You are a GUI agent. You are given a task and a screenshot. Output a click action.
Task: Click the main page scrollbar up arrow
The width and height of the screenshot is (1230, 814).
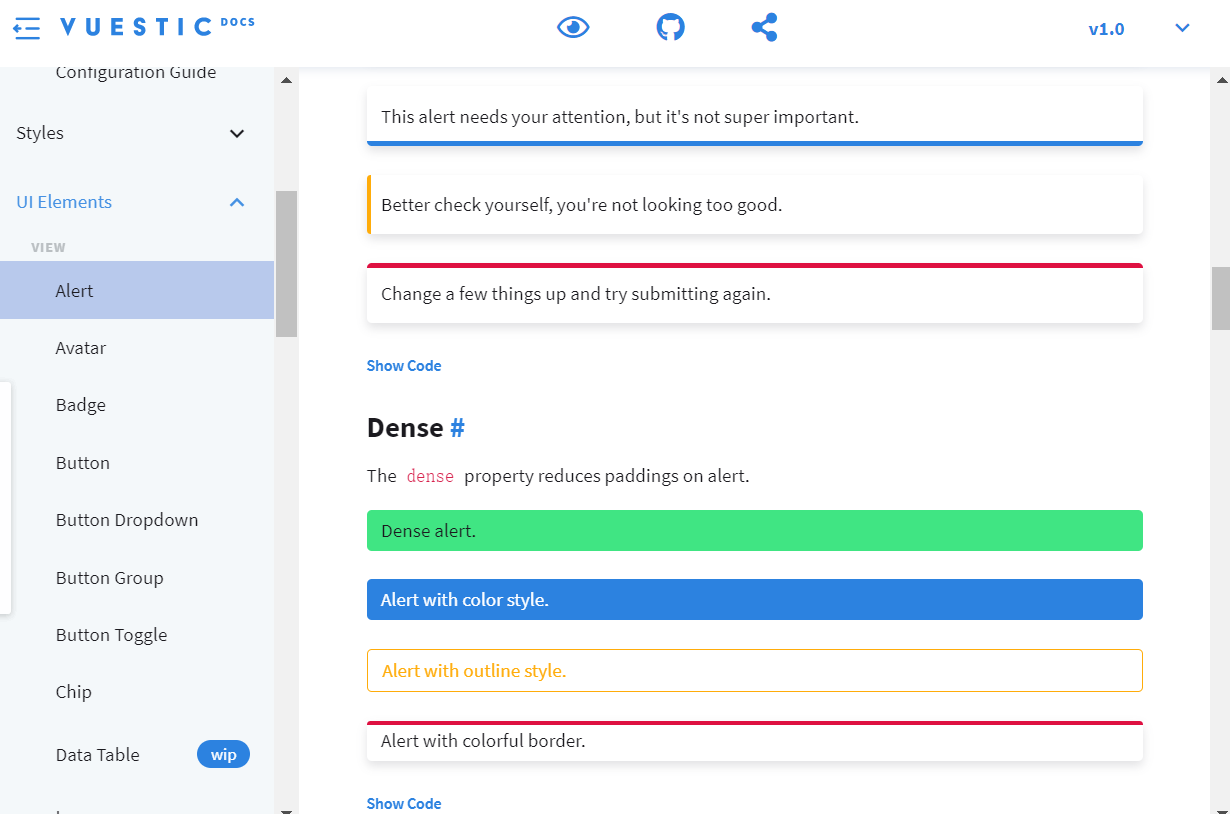pyautogui.click(x=1221, y=78)
